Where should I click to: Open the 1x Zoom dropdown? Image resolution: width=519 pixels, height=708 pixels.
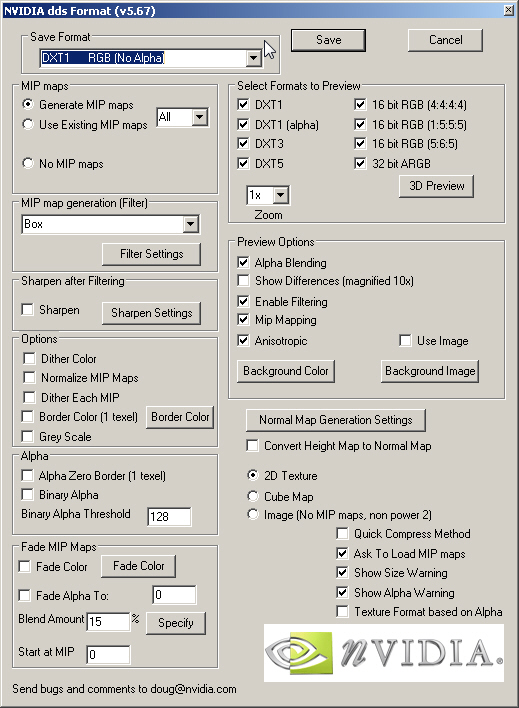[x=281, y=195]
